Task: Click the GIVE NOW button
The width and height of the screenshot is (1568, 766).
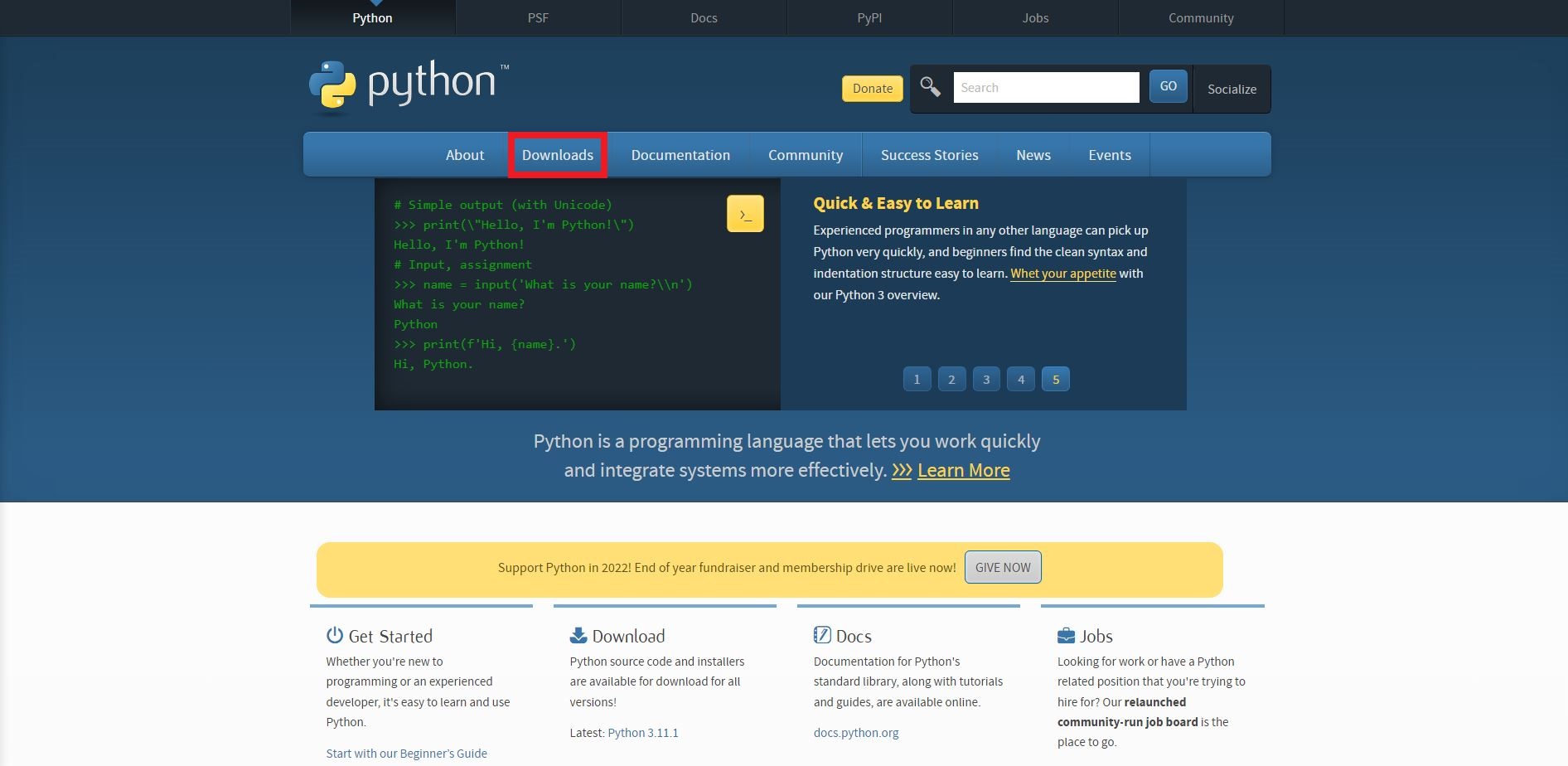Action: (1003, 568)
